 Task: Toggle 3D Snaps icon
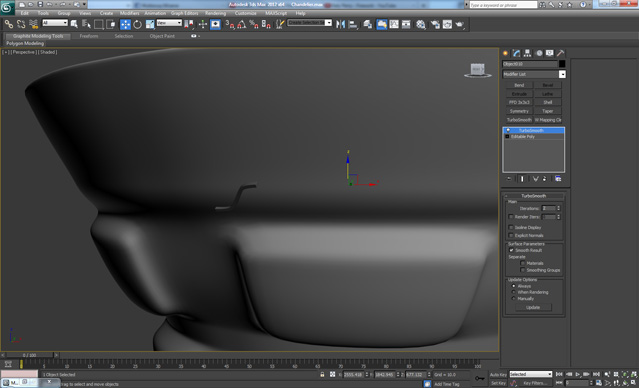click(230, 24)
